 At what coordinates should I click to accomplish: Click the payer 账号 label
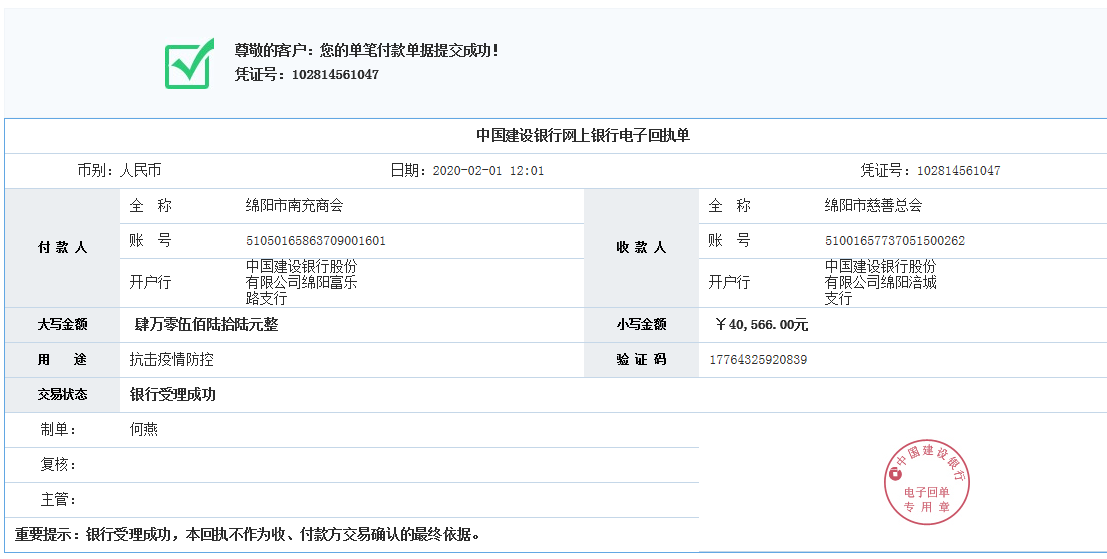150,241
